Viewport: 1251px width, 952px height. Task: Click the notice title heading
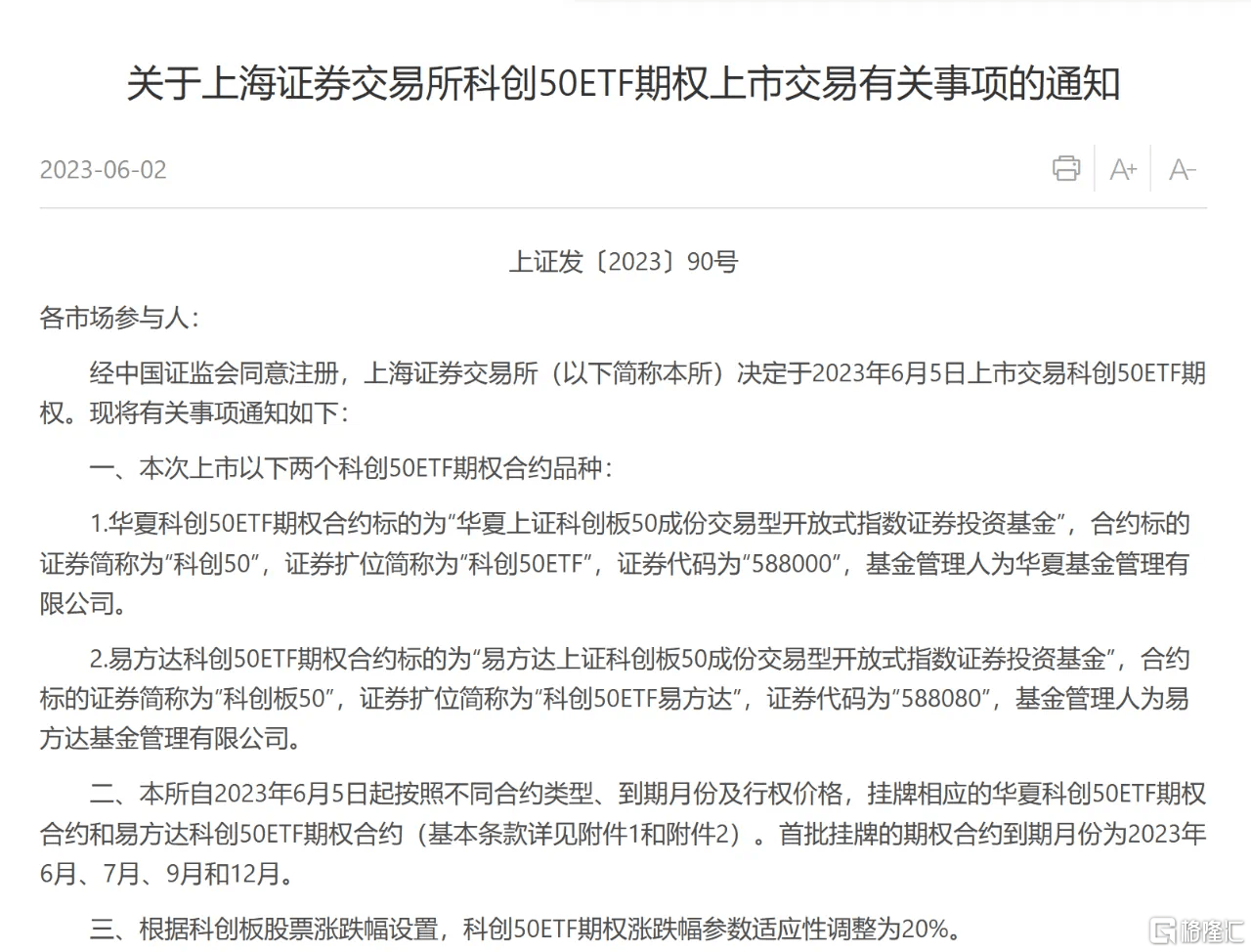click(x=624, y=85)
